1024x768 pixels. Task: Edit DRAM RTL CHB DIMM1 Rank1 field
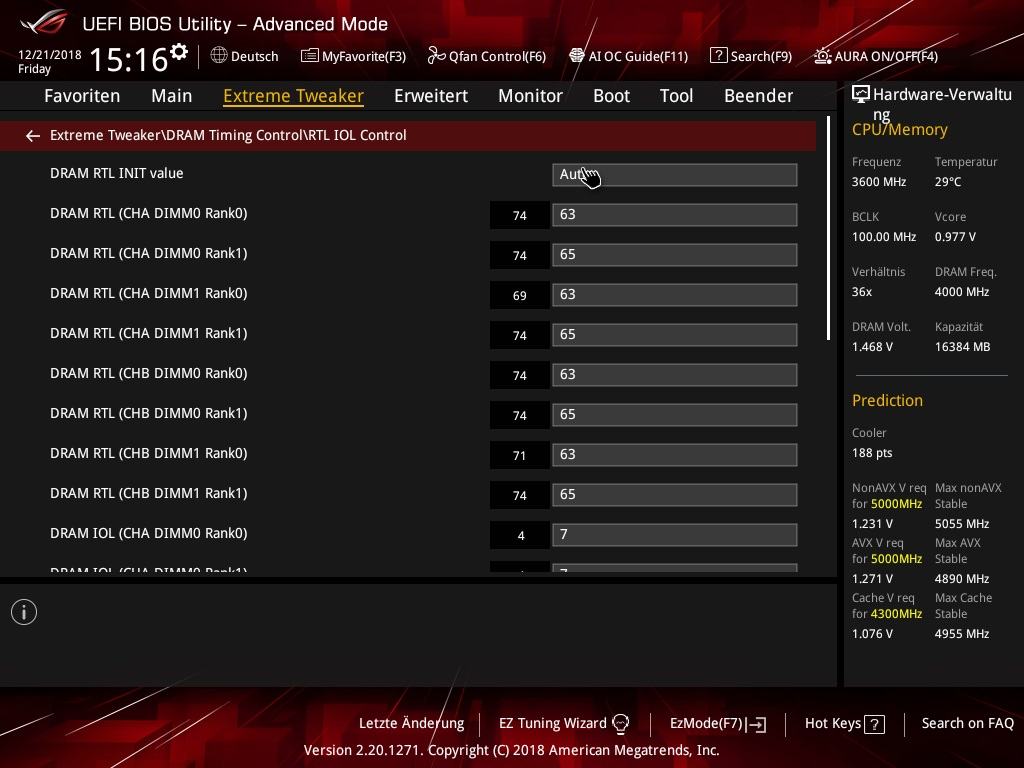tap(675, 494)
